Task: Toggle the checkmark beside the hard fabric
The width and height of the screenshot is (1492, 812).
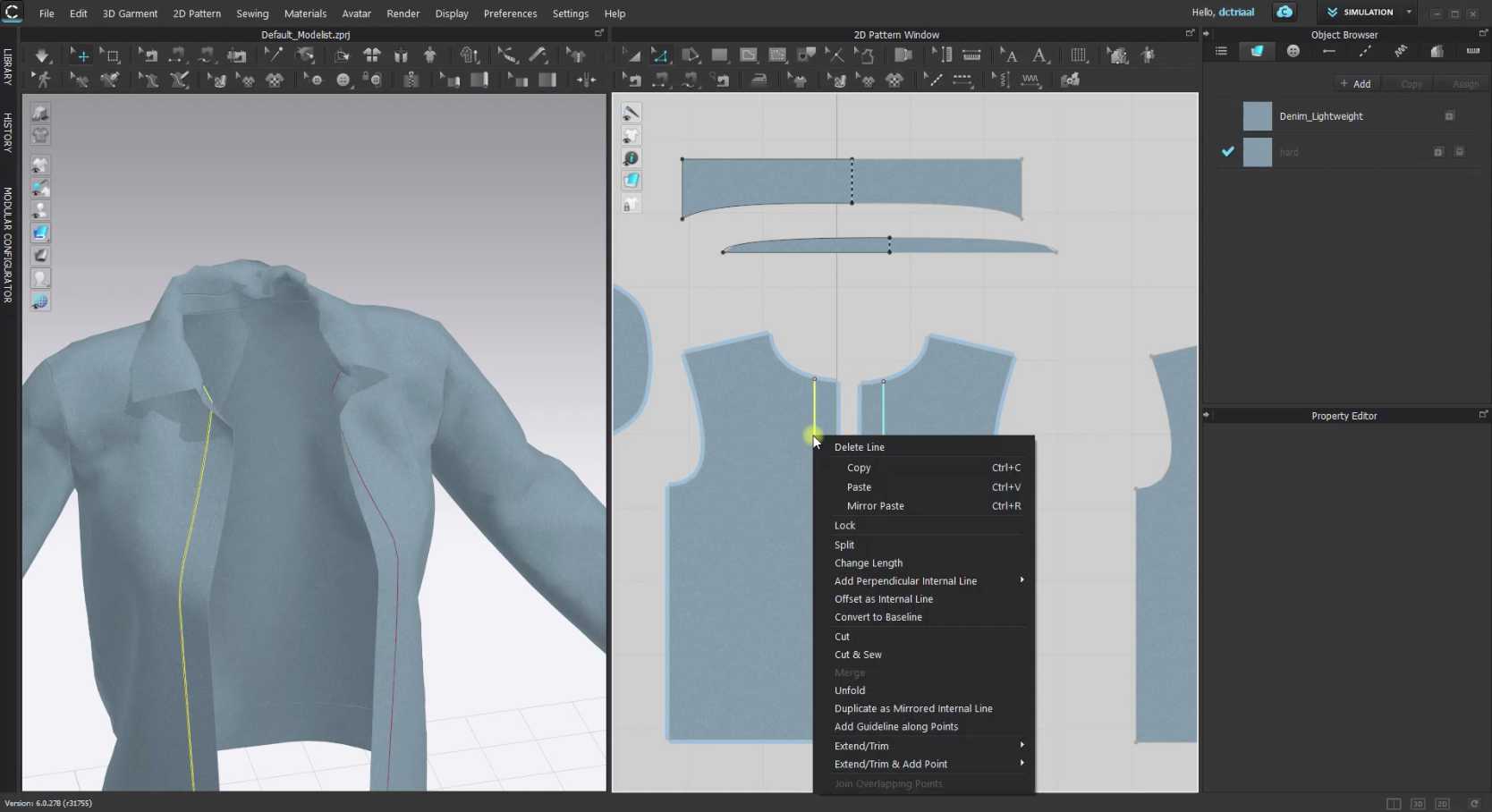Action: point(1227,152)
